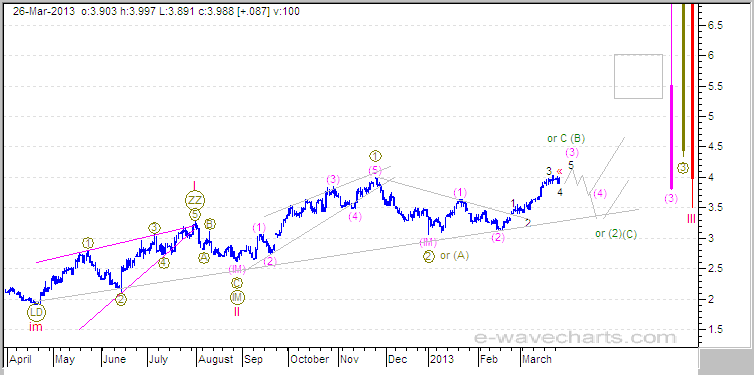Click the red wave III label

pyautogui.click(x=691, y=219)
